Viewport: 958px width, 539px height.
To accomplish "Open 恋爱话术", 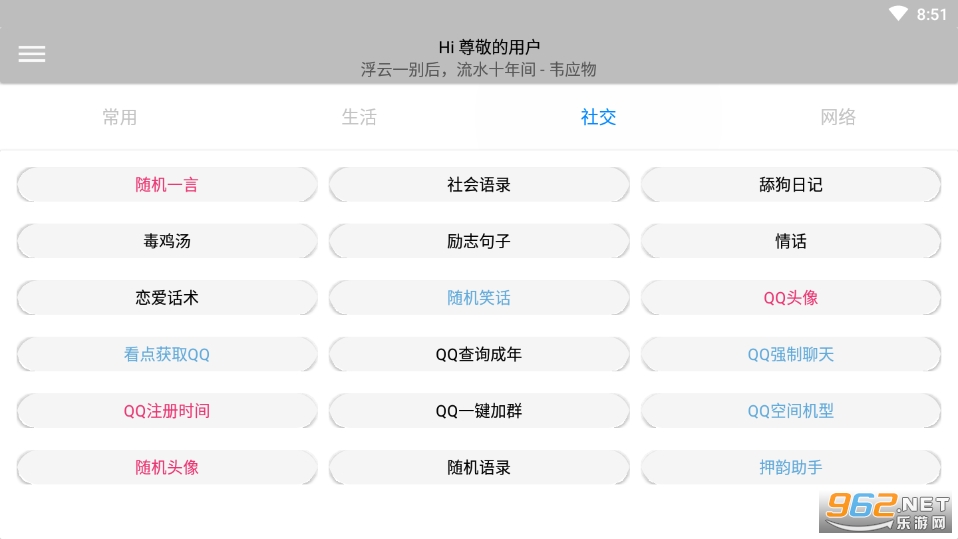I will tap(167, 298).
